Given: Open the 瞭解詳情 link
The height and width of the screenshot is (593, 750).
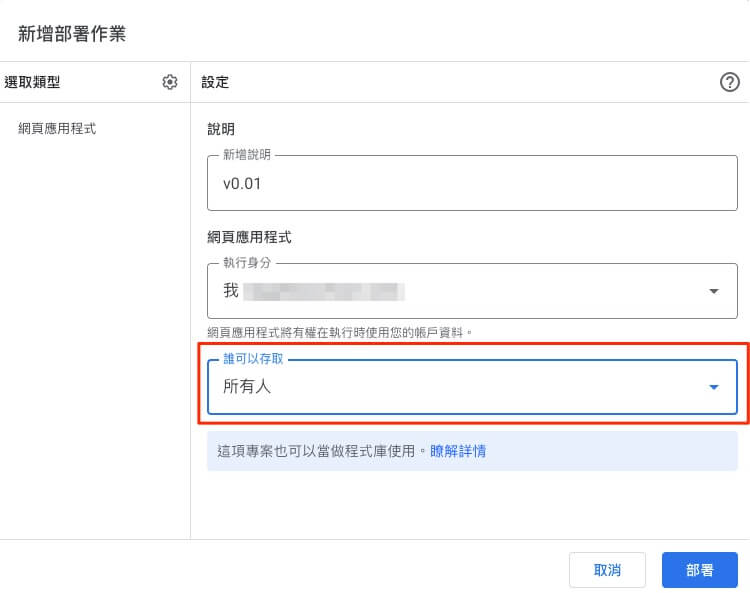Looking at the screenshot, I should (458, 451).
